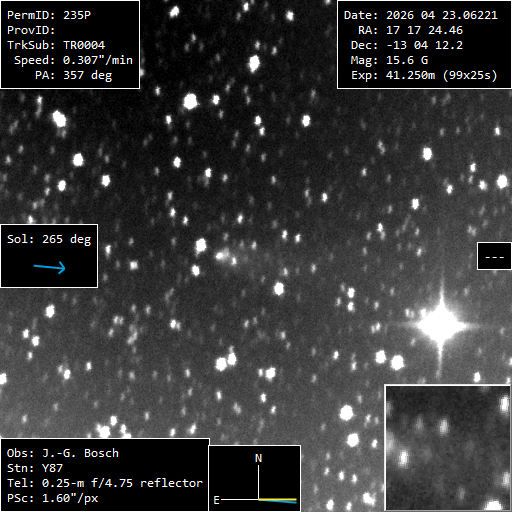Viewport: 512px width, 512px height.
Task: Click the observer name J.-G. Bosch
Action: tap(80, 453)
